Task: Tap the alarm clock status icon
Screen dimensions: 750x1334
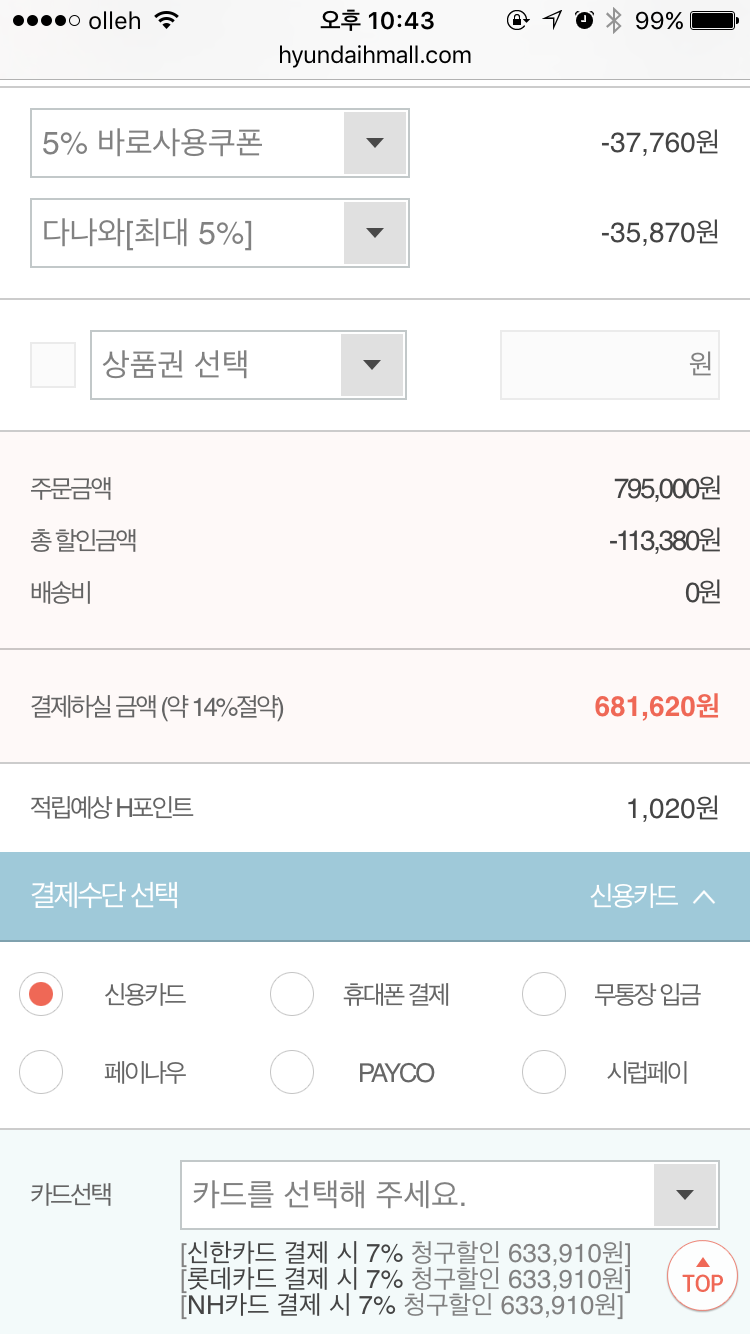Action: pyautogui.click(x=585, y=21)
